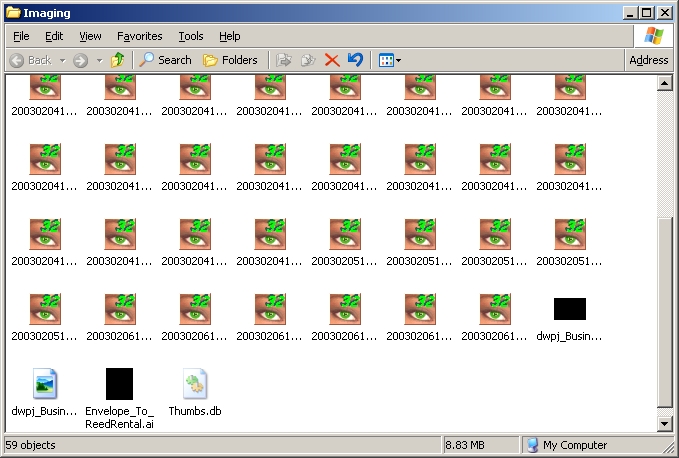
Task: Click the Move To toolbar icon
Action: tap(284, 60)
